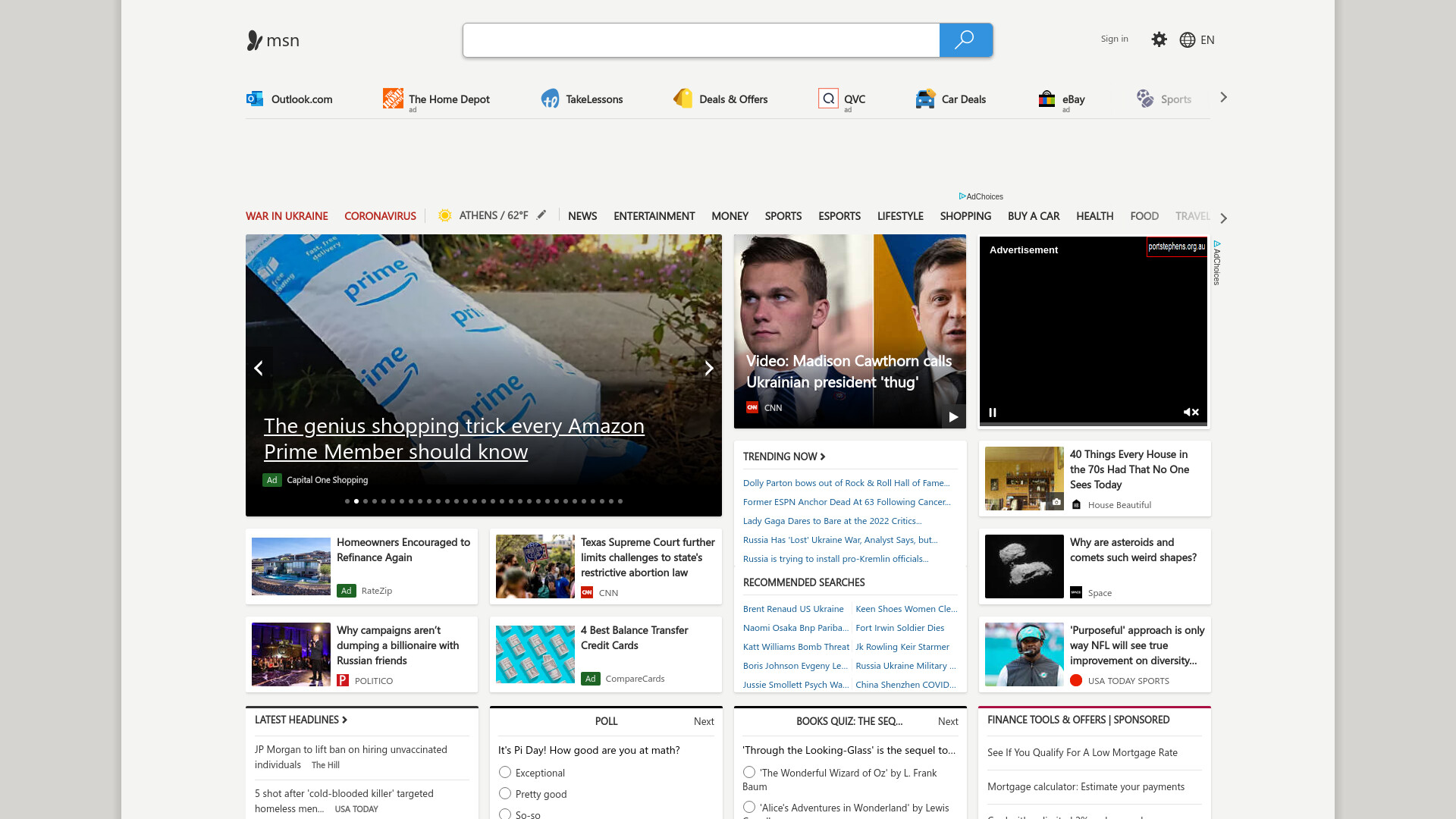Open 'See If You Qualify For A Low Mortgage Rate'
This screenshot has width=1456, height=819.
click(1082, 753)
